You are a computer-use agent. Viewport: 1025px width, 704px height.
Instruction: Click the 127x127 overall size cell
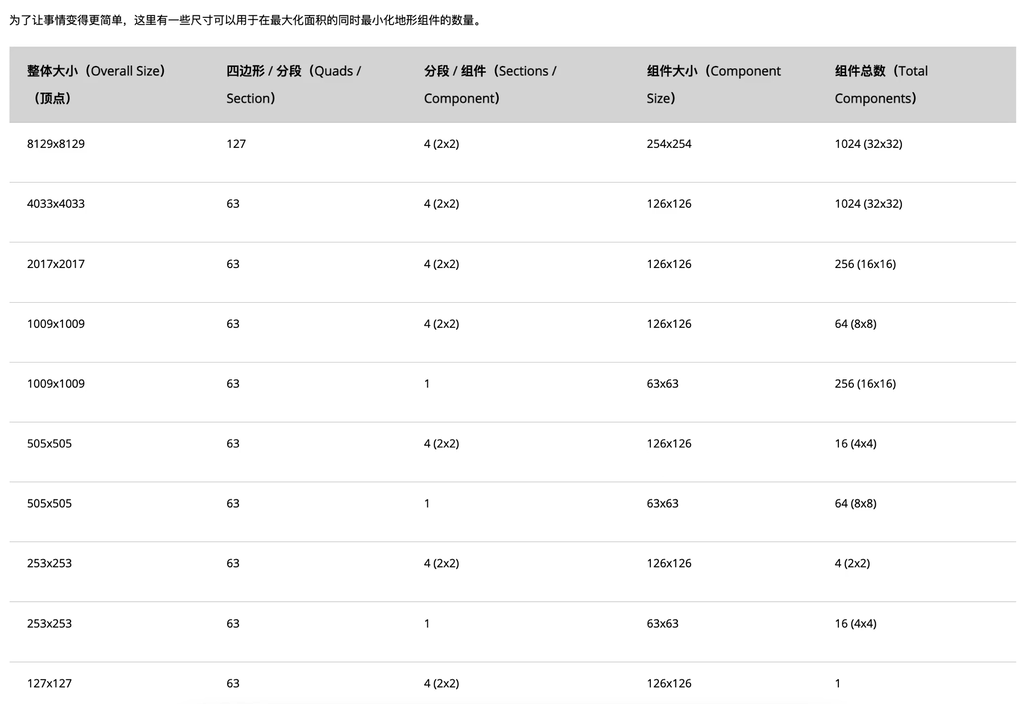49,684
